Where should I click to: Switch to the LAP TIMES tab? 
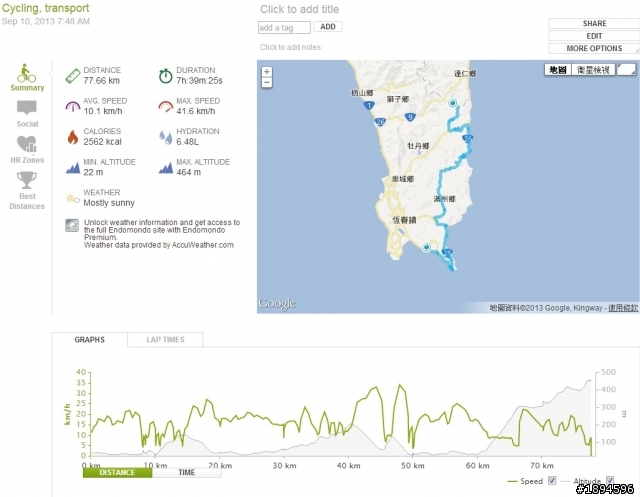tap(165, 339)
